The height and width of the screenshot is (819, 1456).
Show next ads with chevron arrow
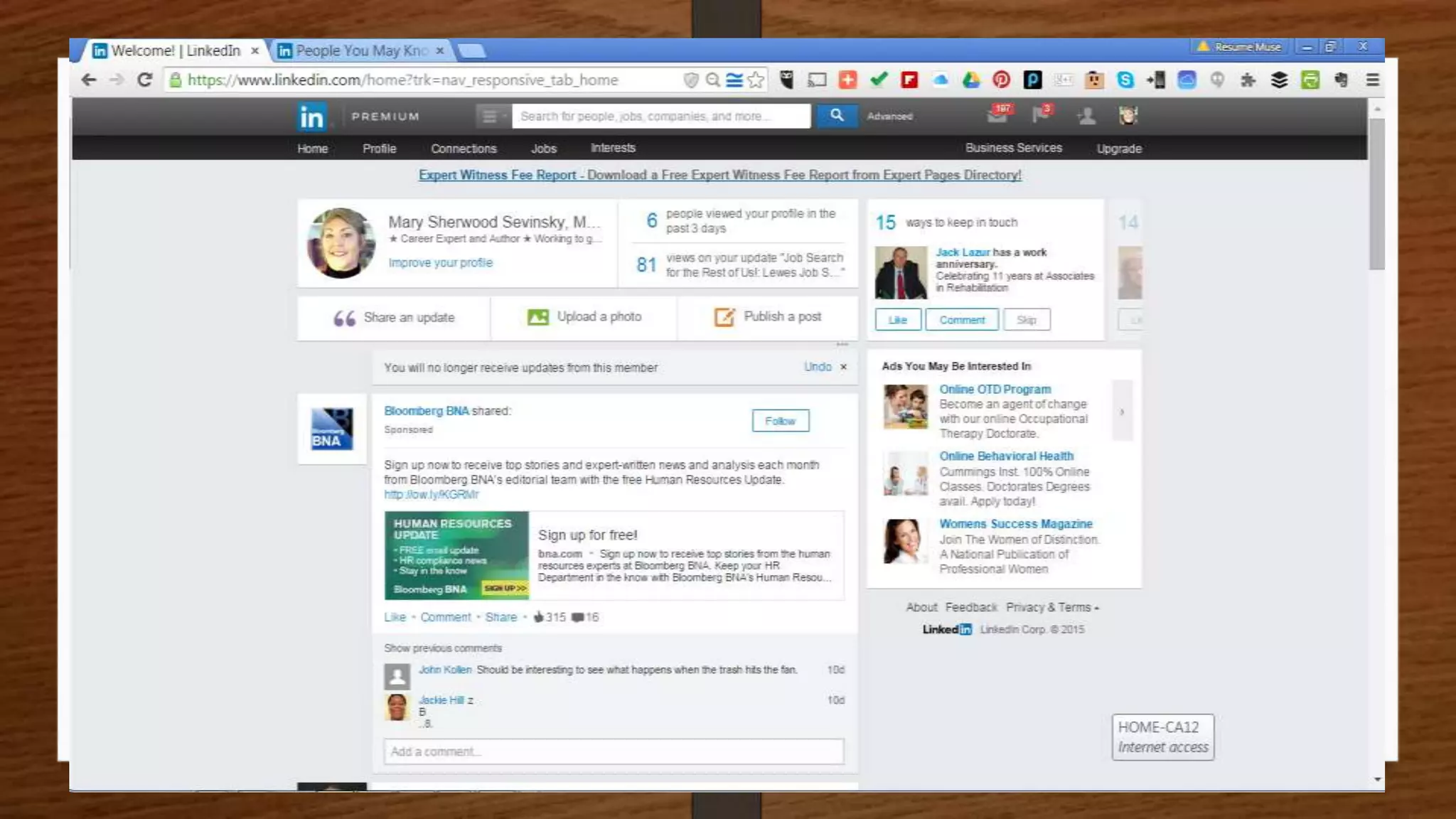(x=1122, y=412)
